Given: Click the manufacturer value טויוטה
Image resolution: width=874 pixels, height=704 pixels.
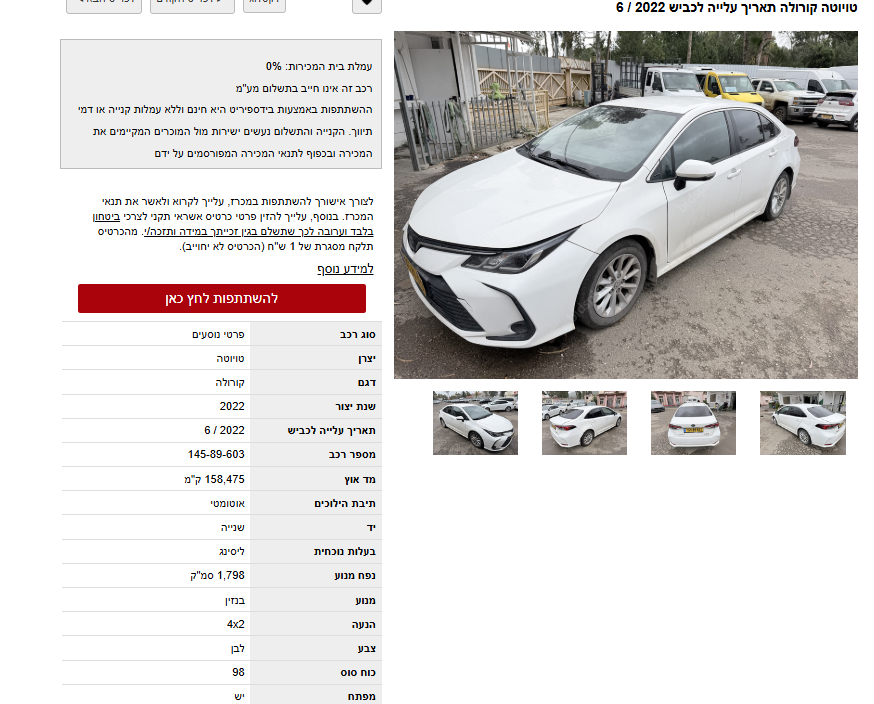Looking at the screenshot, I should coord(230,358).
